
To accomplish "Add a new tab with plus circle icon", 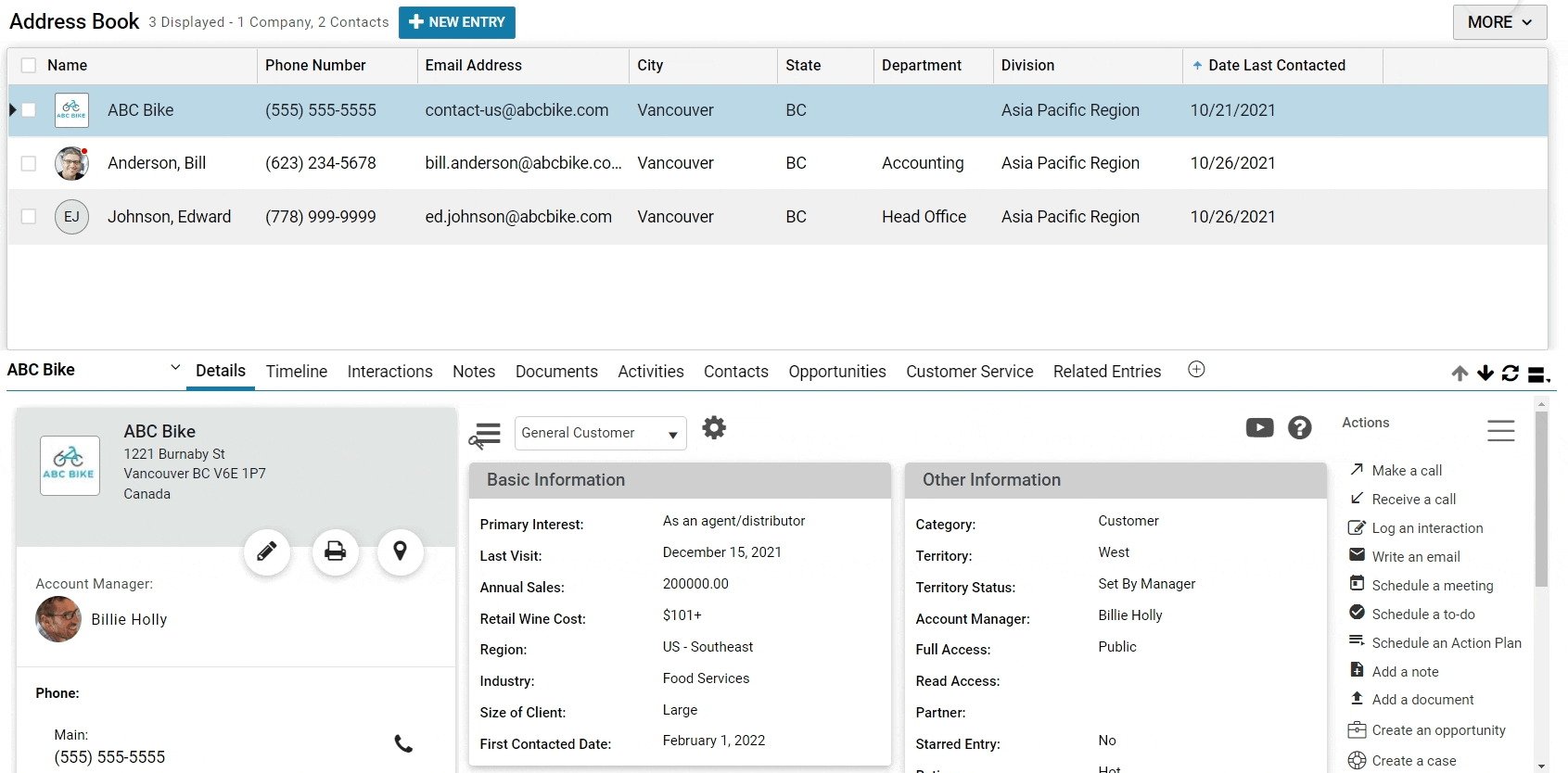I will coord(1196,370).
